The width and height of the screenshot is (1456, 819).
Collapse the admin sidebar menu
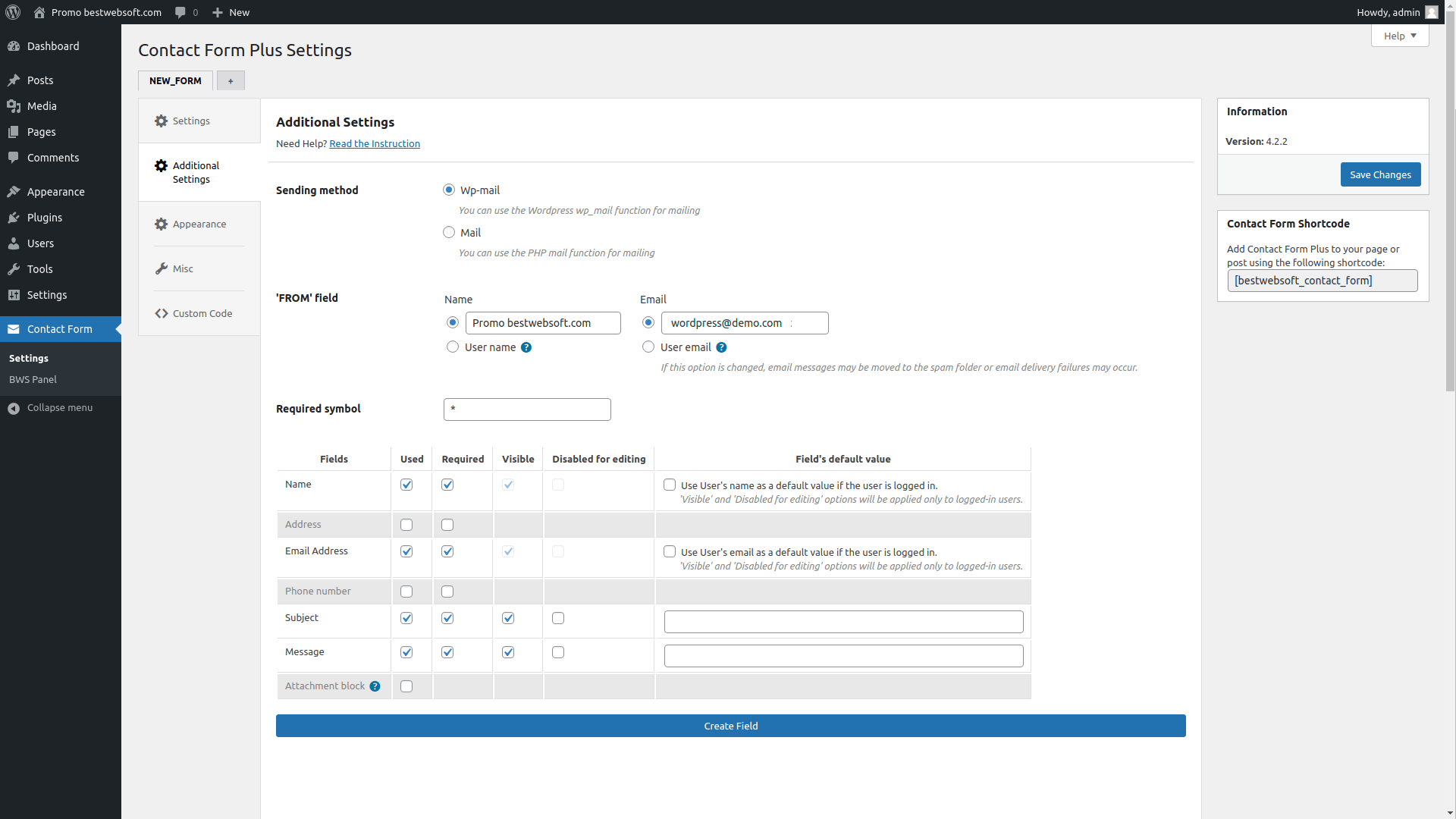point(58,407)
